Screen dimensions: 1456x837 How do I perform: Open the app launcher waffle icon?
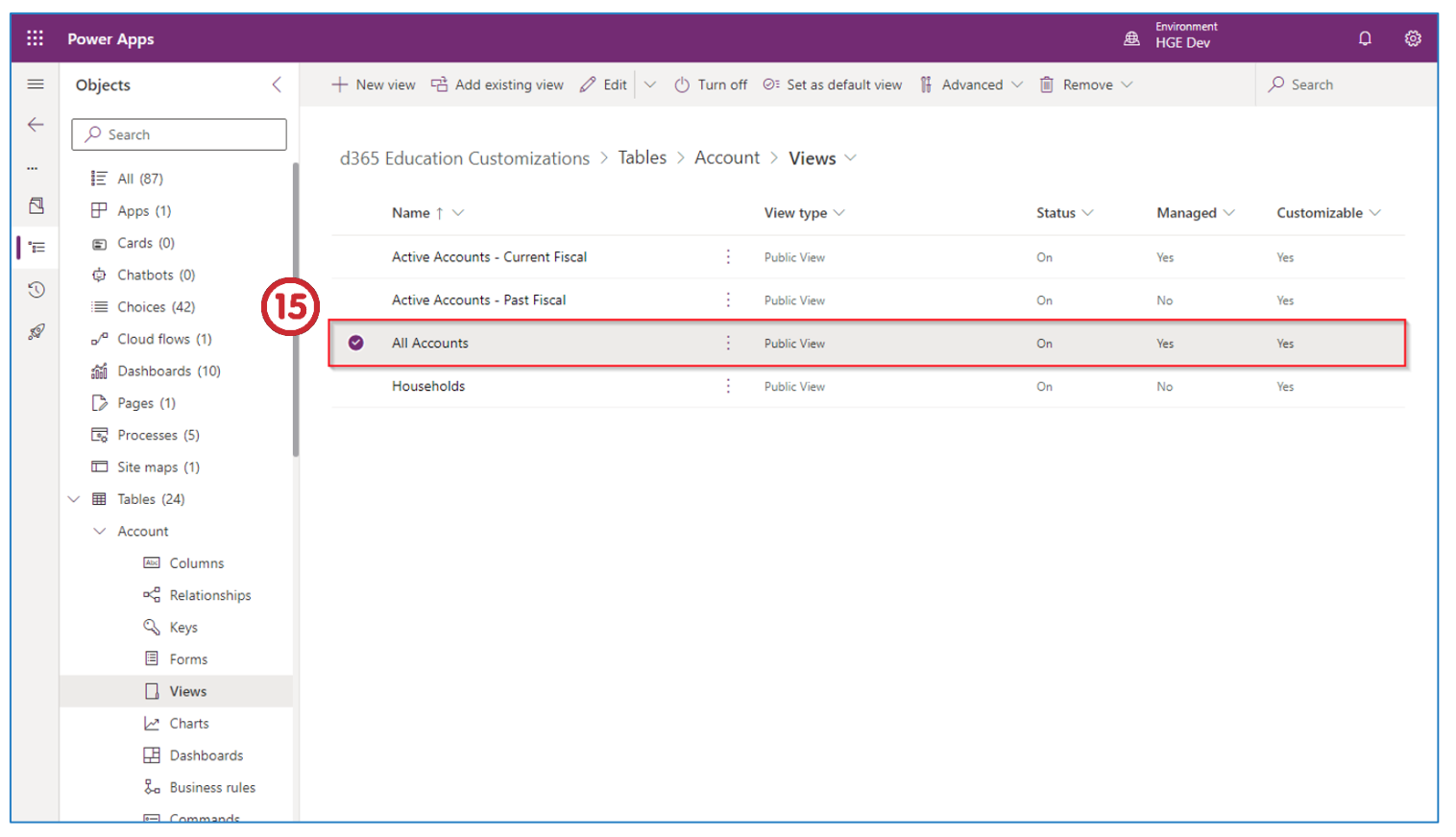36,38
